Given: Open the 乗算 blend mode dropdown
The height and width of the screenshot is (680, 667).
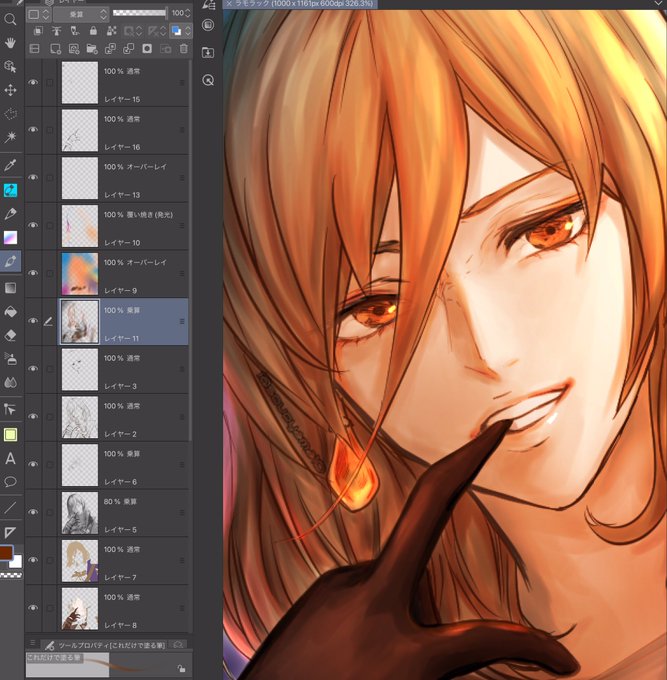Looking at the screenshot, I should (x=81, y=14).
